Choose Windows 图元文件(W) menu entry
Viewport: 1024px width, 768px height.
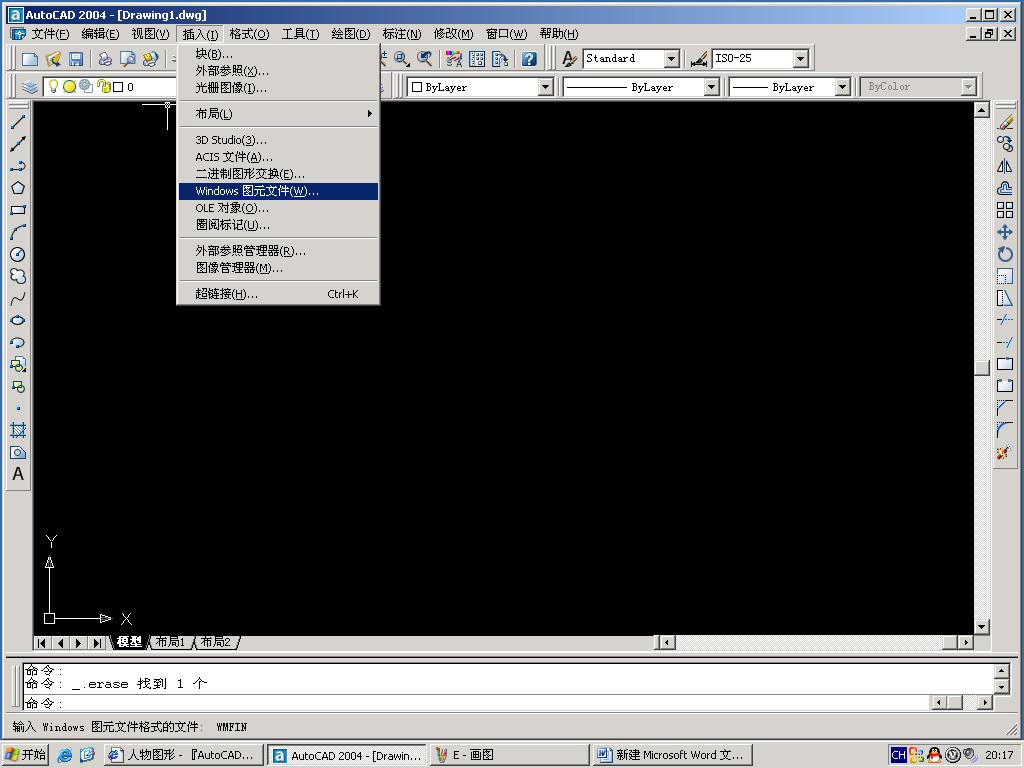pos(278,191)
